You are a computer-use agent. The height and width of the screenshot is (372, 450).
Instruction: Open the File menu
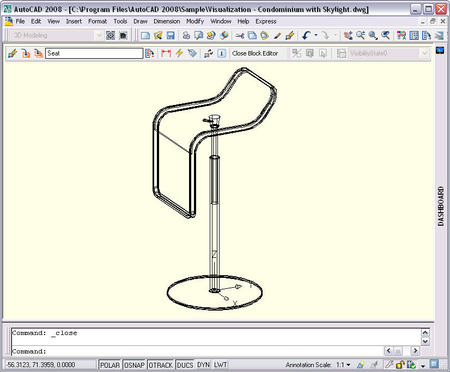(x=20, y=21)
